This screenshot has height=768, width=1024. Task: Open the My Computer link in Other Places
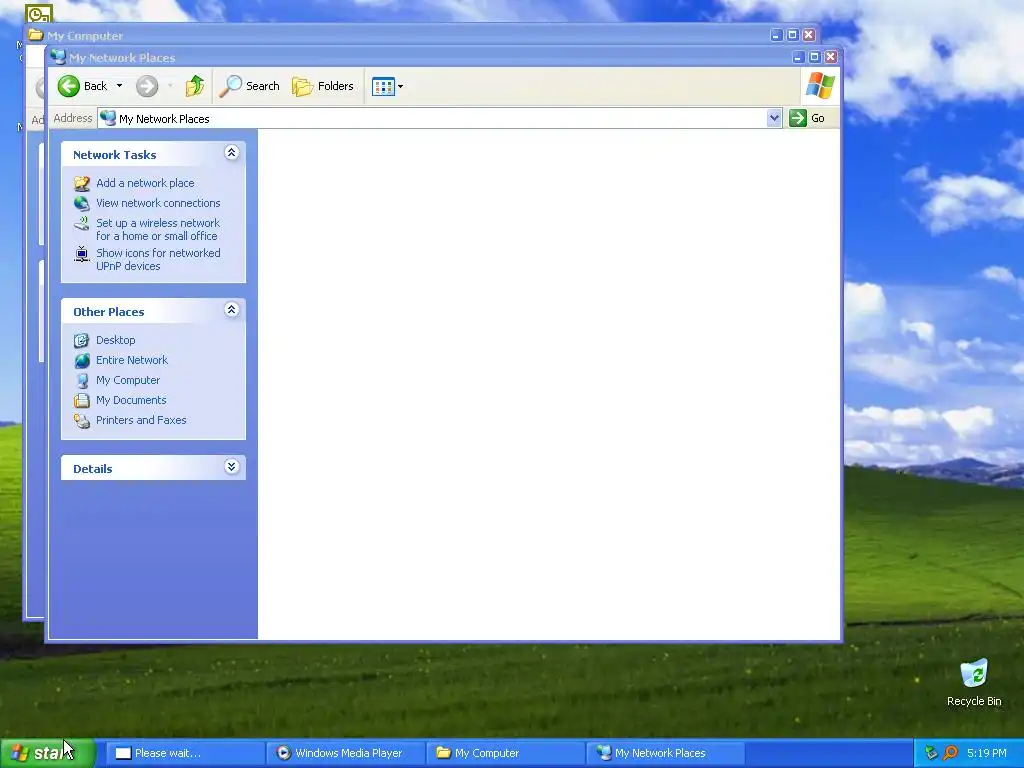click(128, 380)
